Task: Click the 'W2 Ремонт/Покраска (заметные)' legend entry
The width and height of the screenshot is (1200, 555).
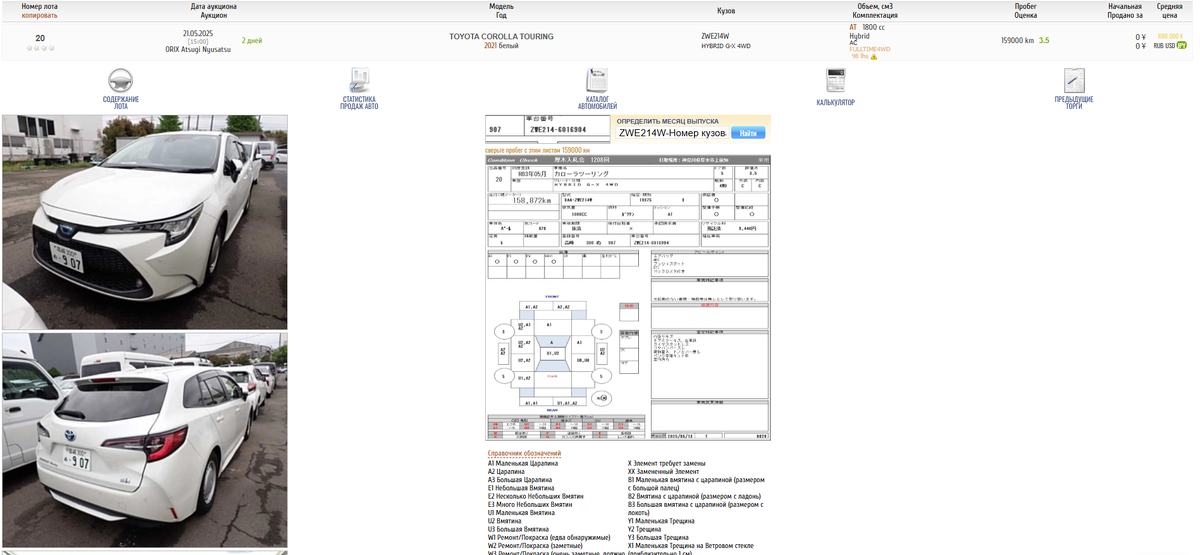Action: pyautogui.click(x=535, y=545)
